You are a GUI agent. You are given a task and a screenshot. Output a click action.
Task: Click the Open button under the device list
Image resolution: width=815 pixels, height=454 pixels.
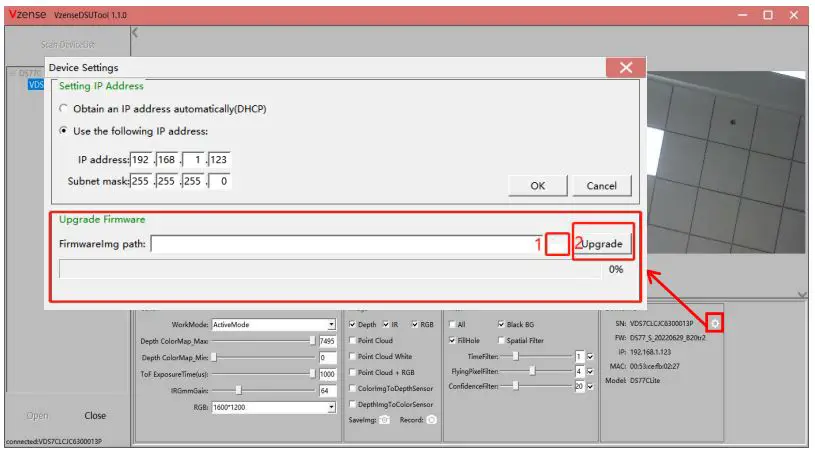coord(37,416)
